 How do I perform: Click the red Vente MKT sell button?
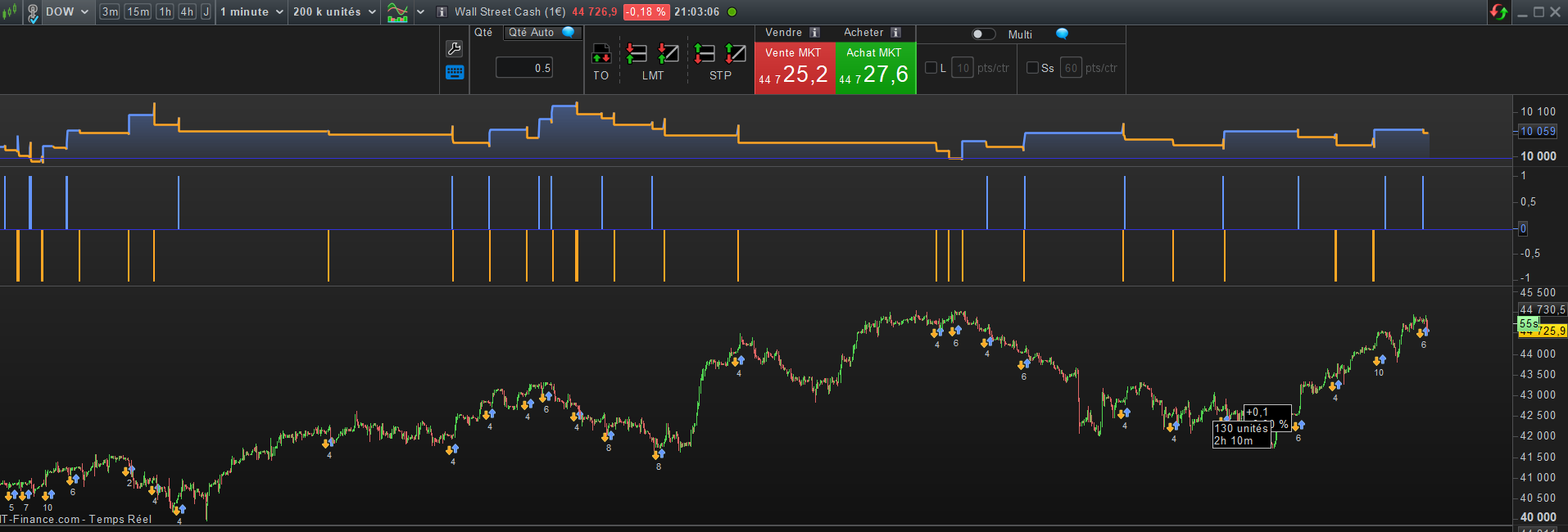point(795,67)
